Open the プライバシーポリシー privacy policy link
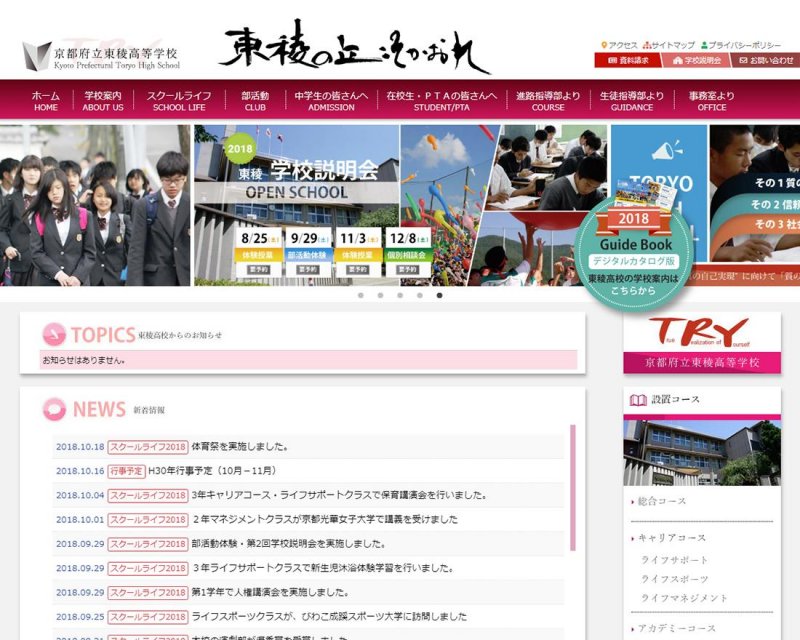Screen dimensions: 800x640 [x=745, y=45]
